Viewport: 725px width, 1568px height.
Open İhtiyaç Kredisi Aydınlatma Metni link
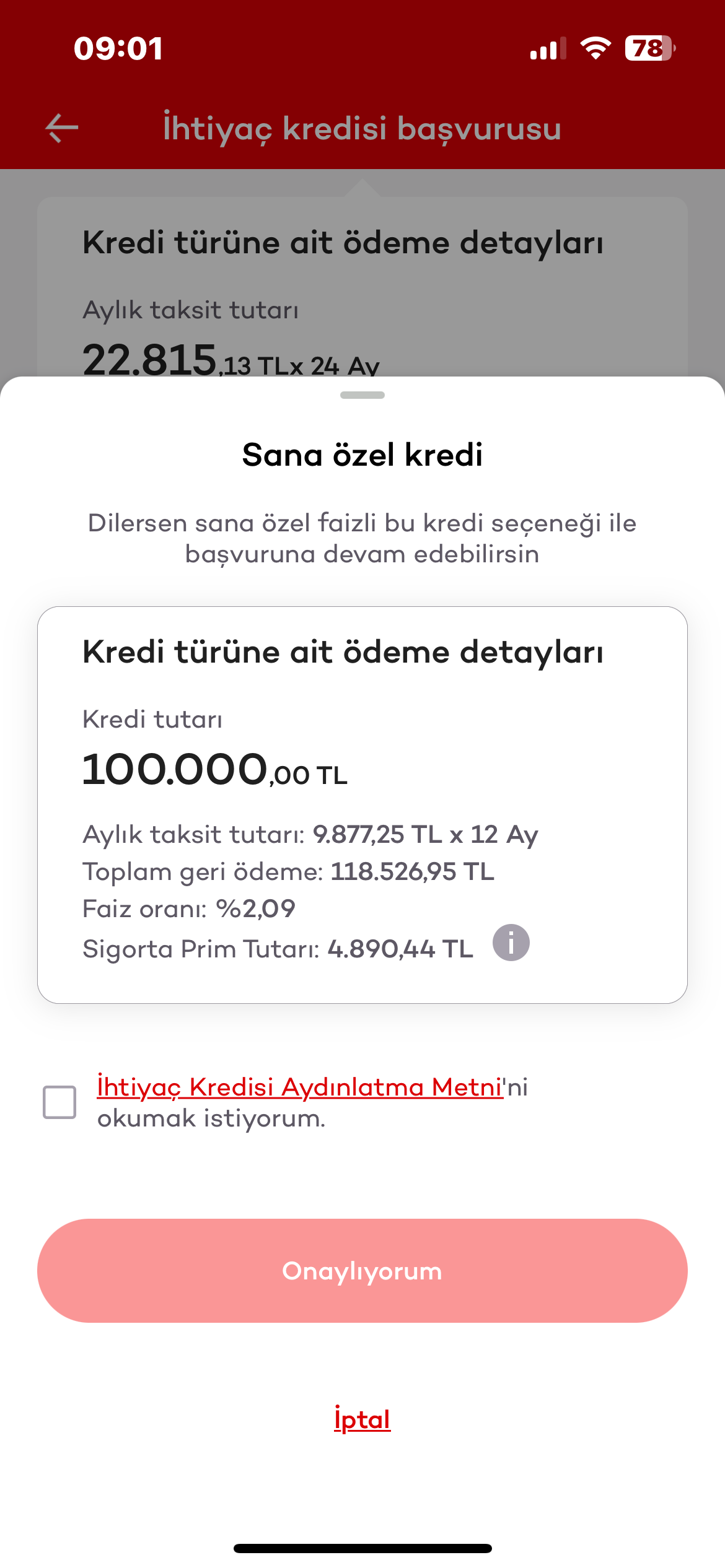[299, 1087]
